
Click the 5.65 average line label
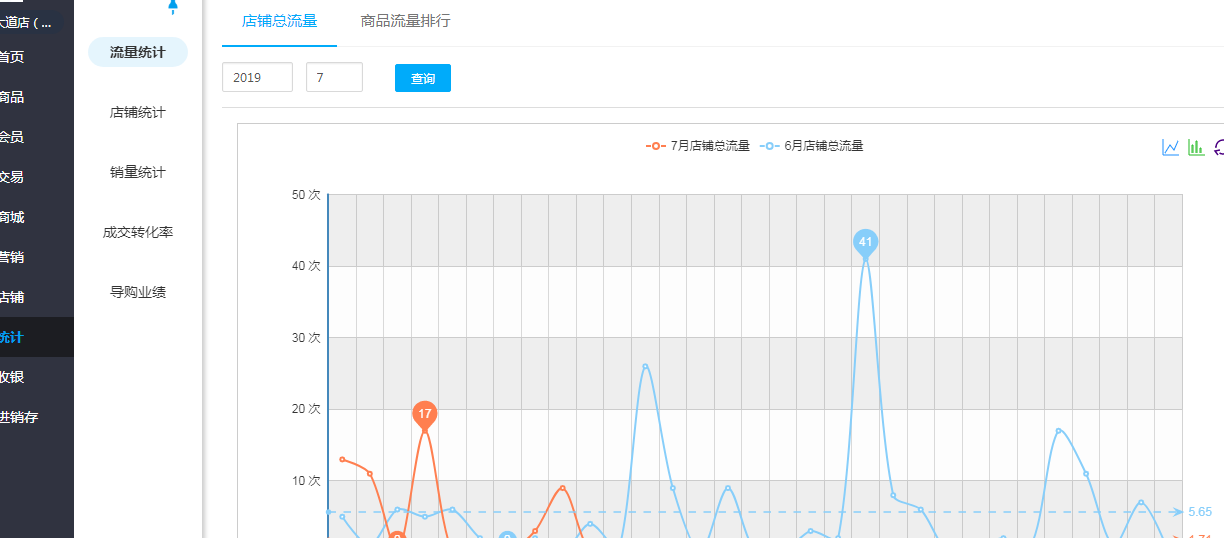(x=1200, y=512)
